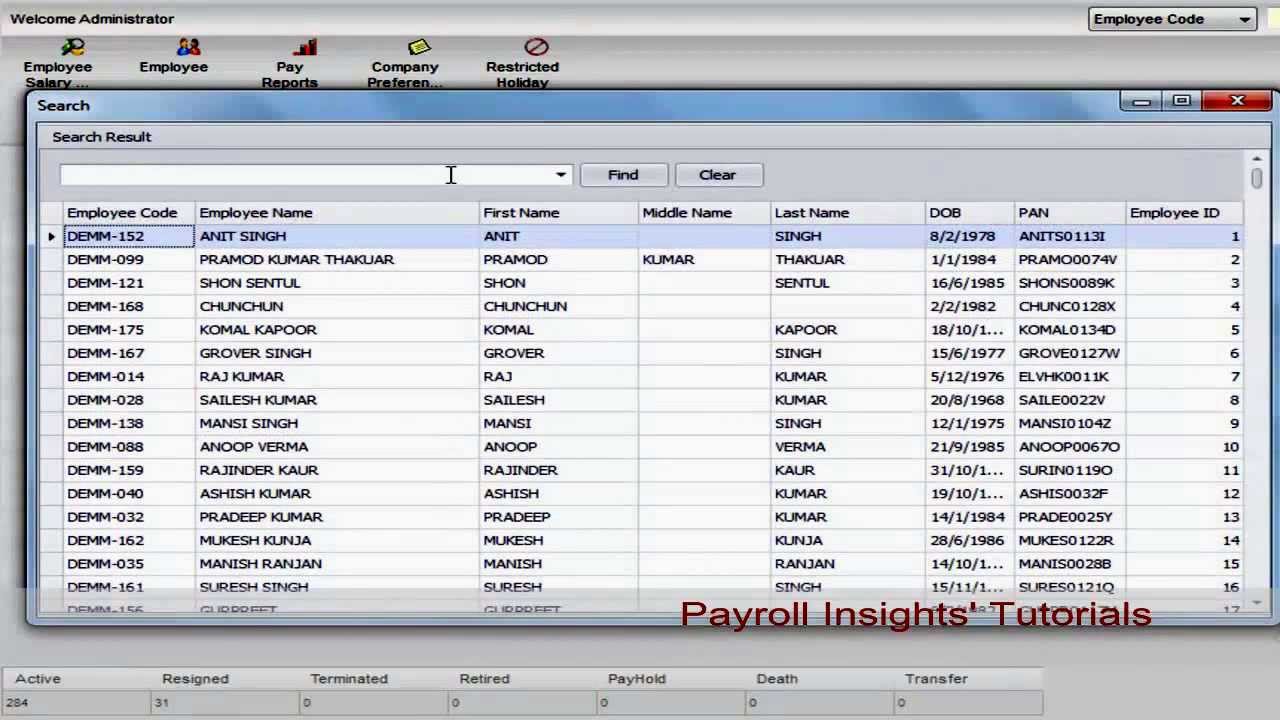Open the Restricted Holiday icon
This screenshot has width=1280, height=720.
pyautogui.click(x=523, y=63)
